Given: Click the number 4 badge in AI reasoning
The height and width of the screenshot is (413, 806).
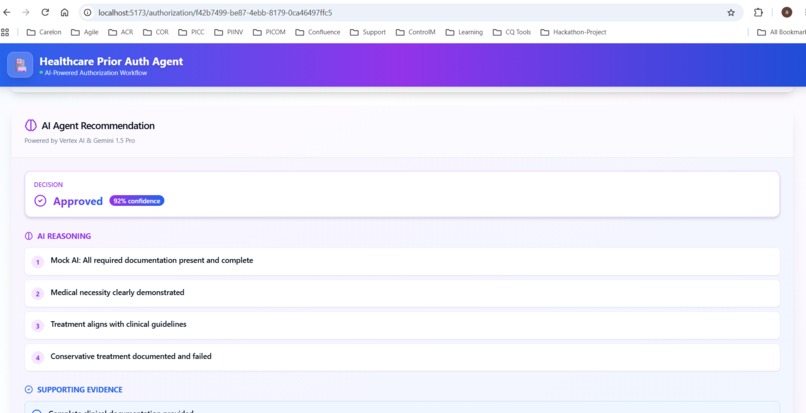Looking at the screenshot, I should pyautogui.click(x=38, y=357).
